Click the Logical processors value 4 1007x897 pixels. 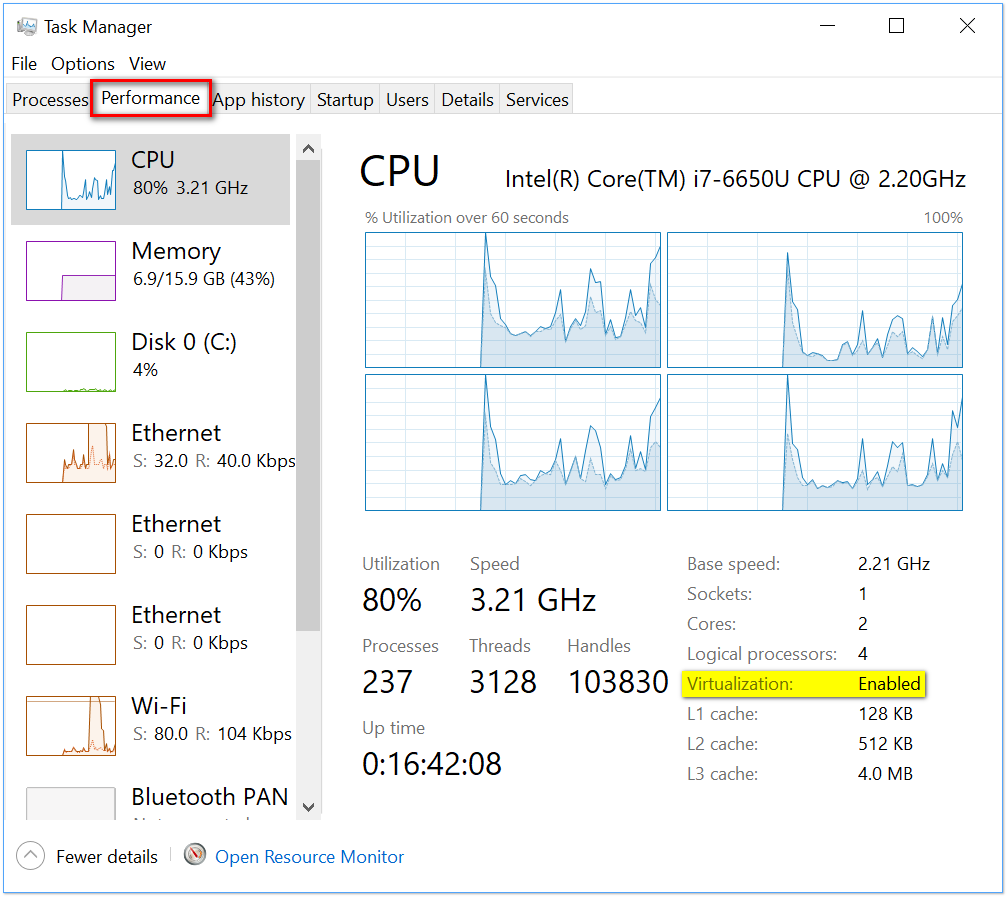[x=863, y=654]
